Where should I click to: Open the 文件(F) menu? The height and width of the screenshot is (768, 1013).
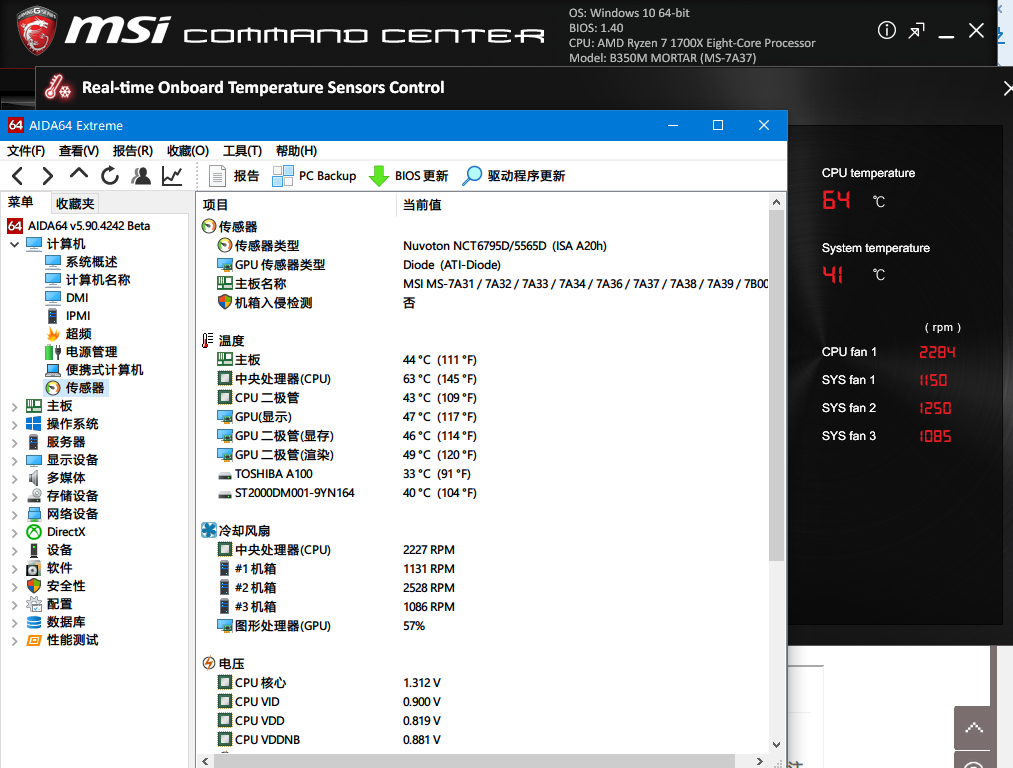26,150
